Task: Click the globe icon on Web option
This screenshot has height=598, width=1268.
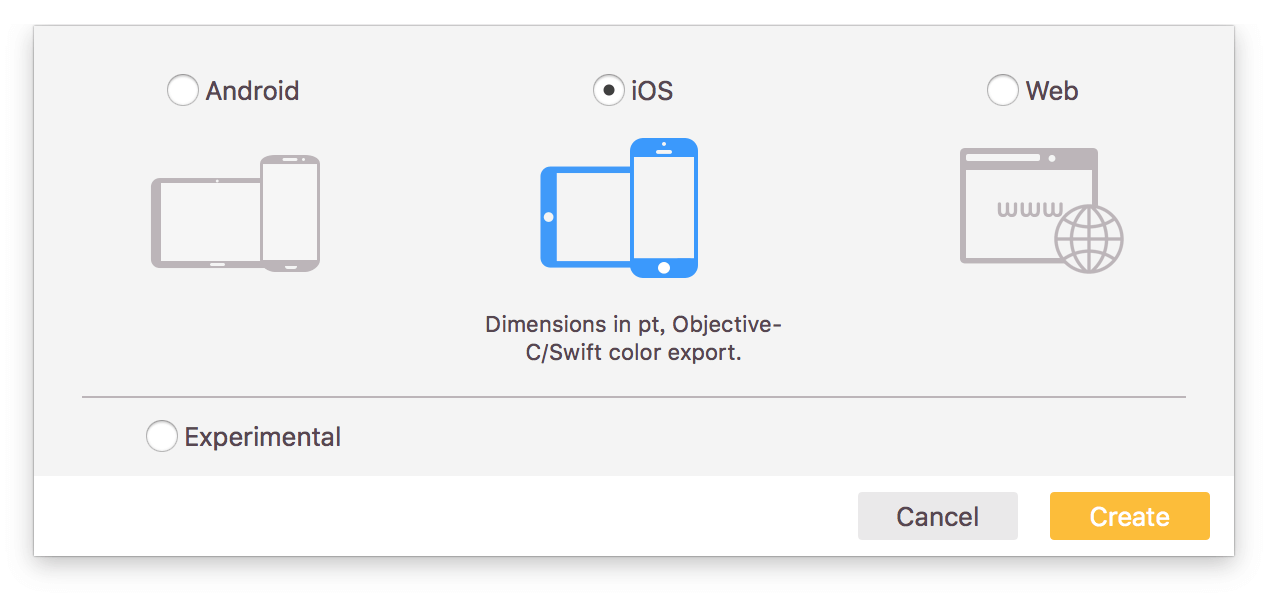Action: pyautogui.click(x=1089, y=239)
